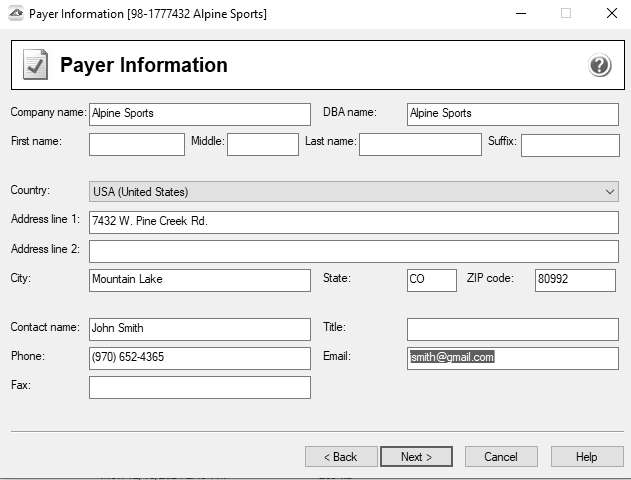Focus the First name input
631x480 pixels.
pos(136,145)
